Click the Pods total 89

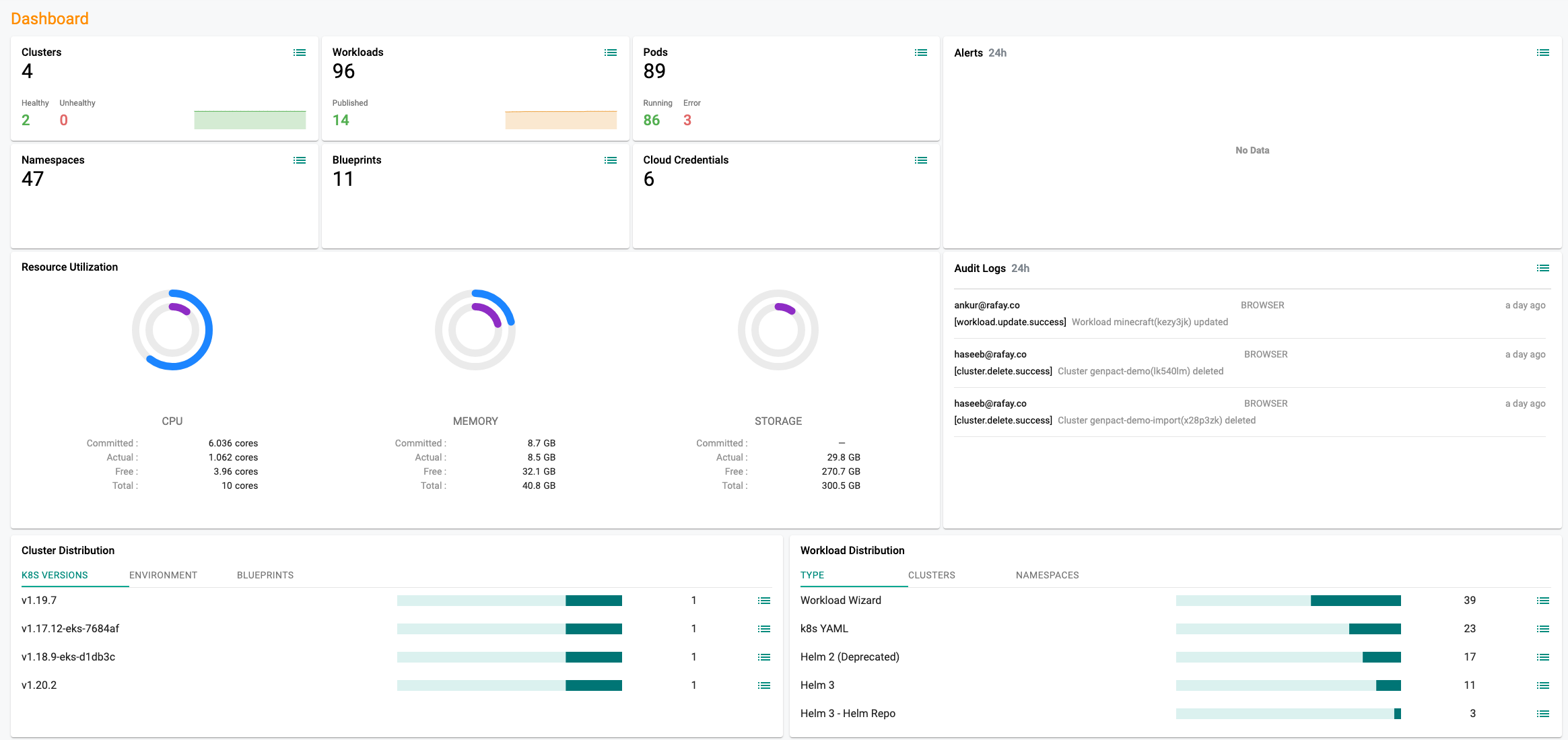coord(654,71)
